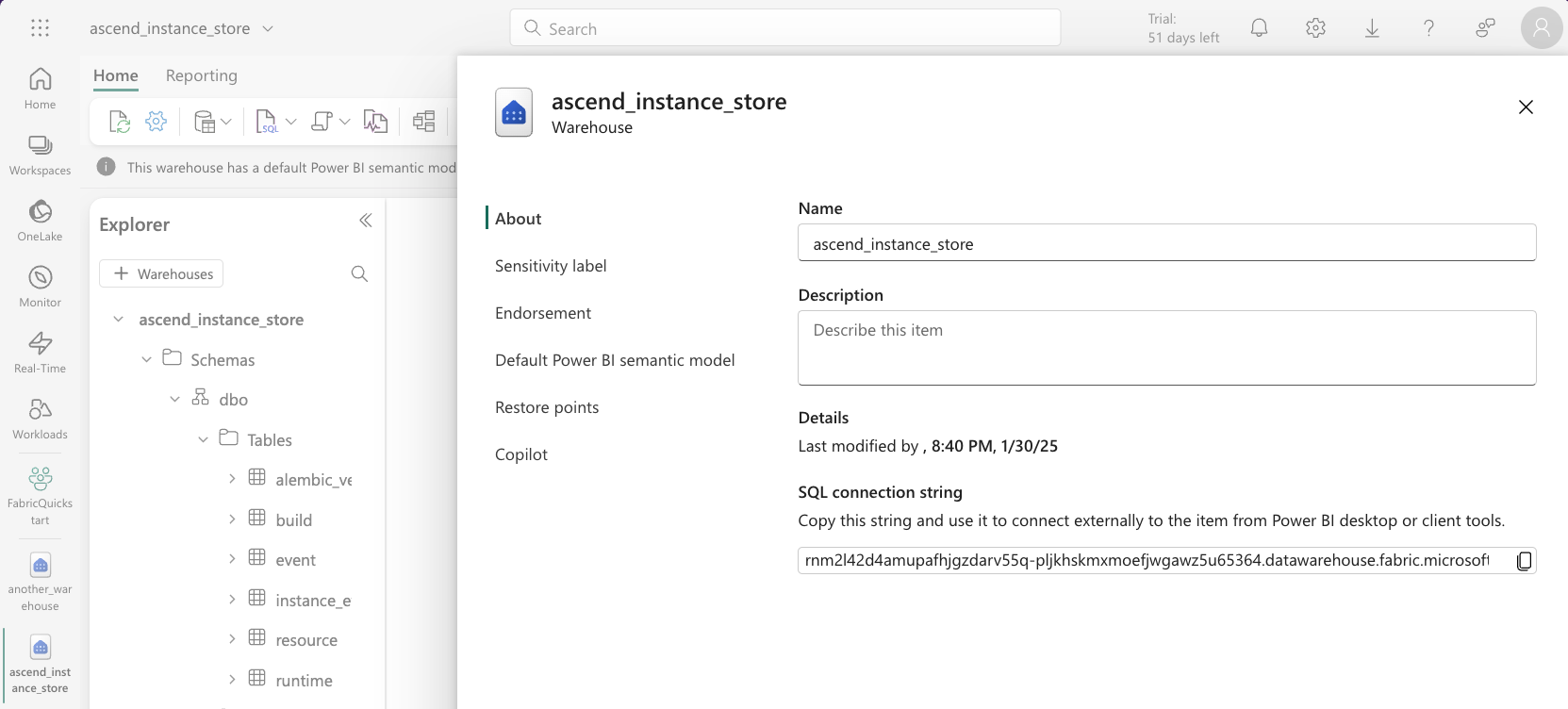The image size is (1568, 709).
Task: Open the app launcher grid
Action: (40, 28)
